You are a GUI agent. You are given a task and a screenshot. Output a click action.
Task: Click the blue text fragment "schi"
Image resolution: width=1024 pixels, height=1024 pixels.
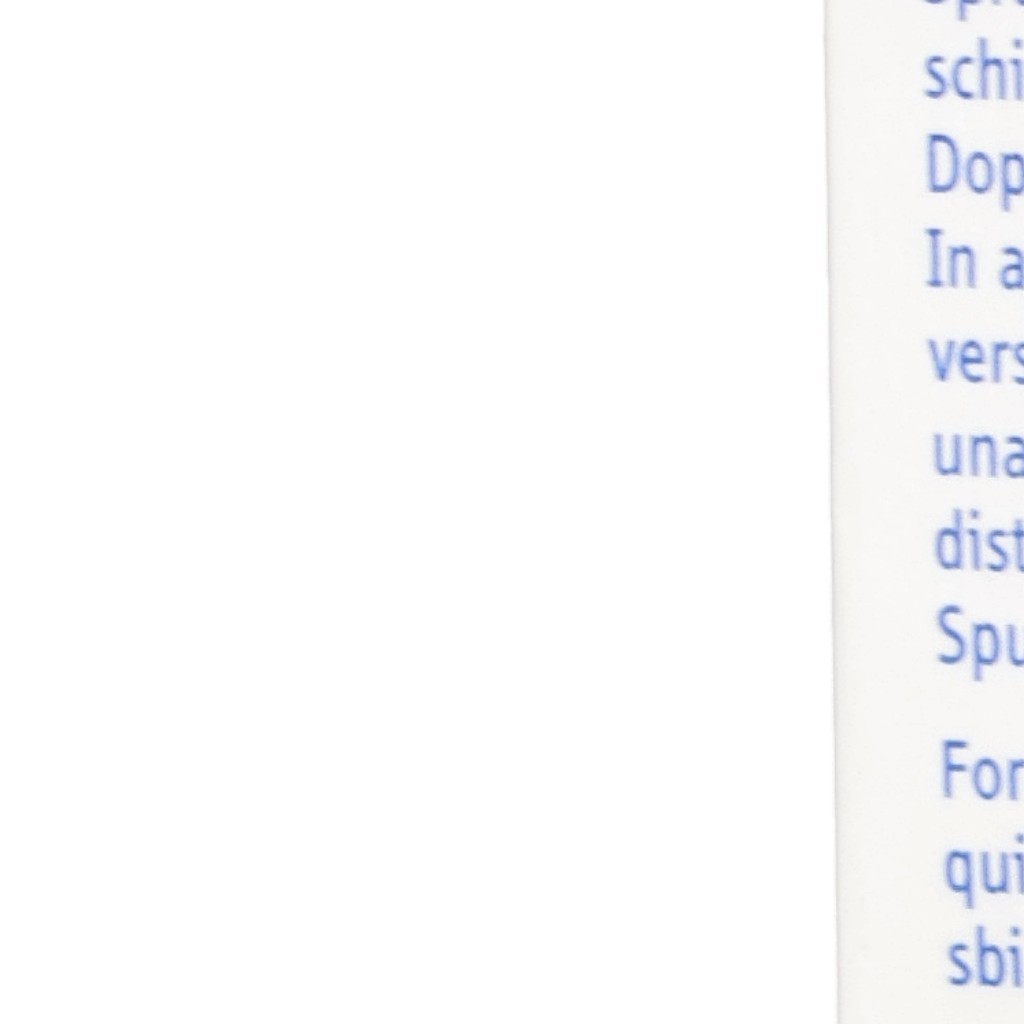[974, 75]
